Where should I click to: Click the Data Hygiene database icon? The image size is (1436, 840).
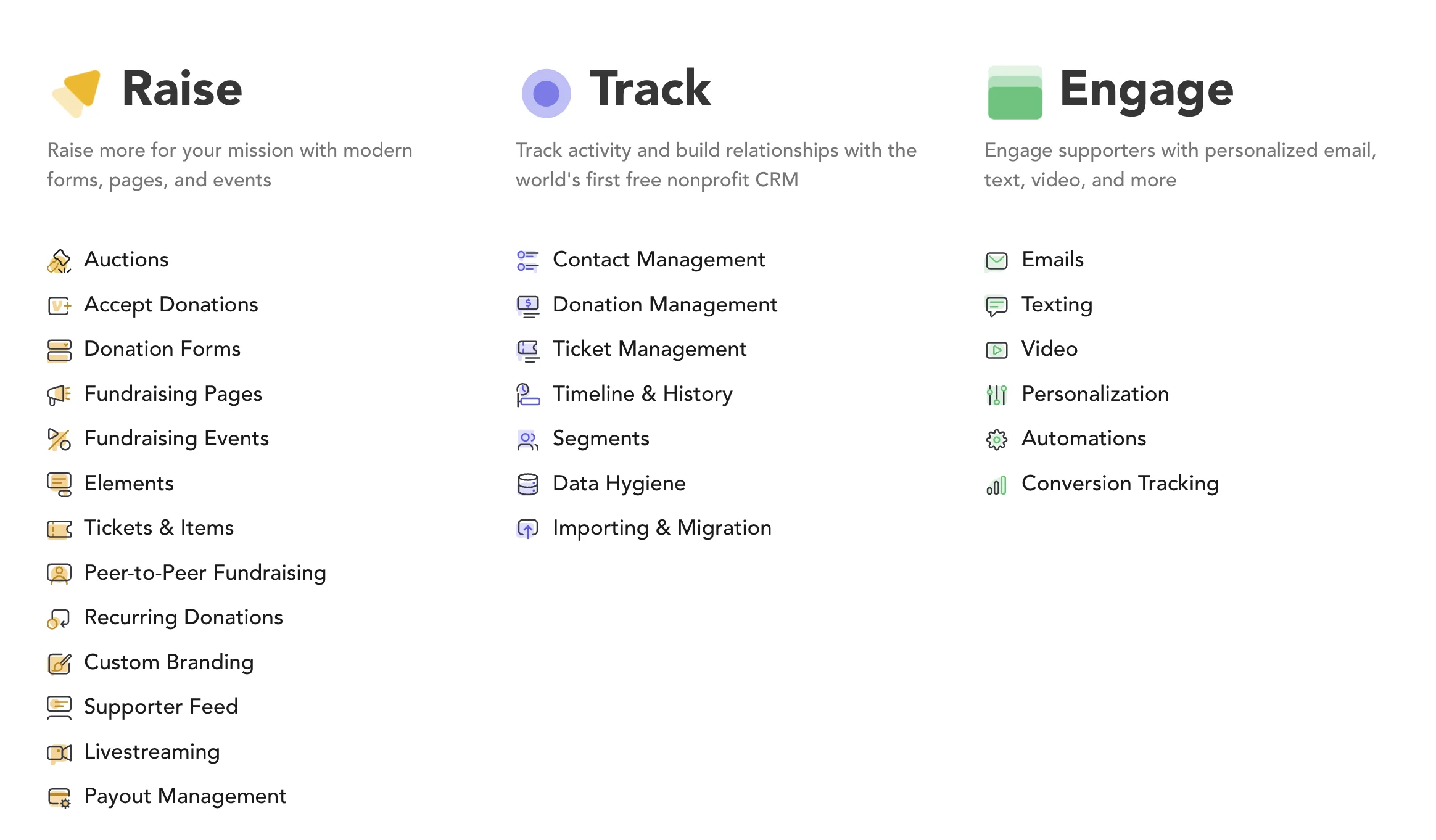tap(527, 484)
